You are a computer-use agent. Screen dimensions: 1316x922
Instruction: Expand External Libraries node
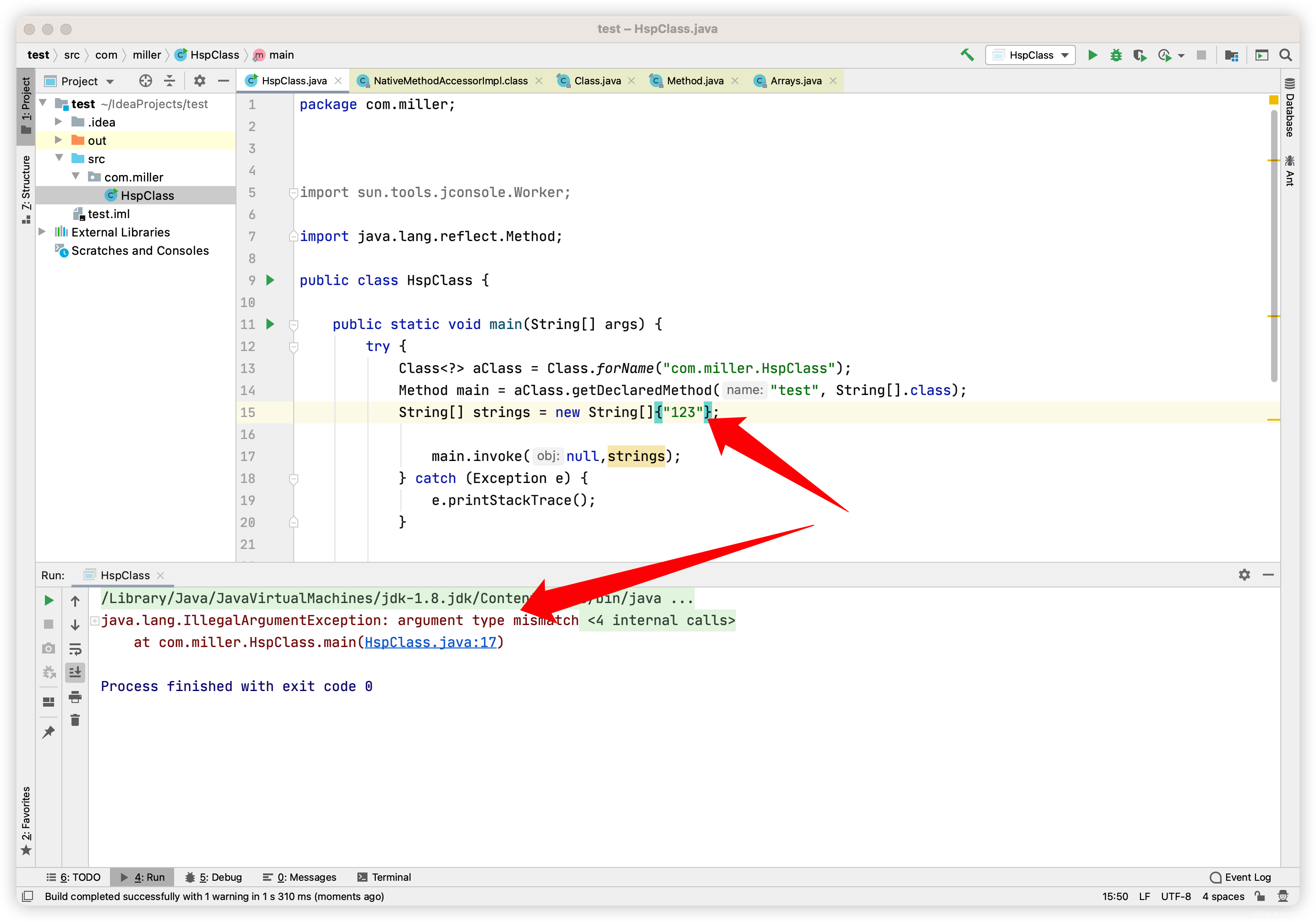coord(43,232)
